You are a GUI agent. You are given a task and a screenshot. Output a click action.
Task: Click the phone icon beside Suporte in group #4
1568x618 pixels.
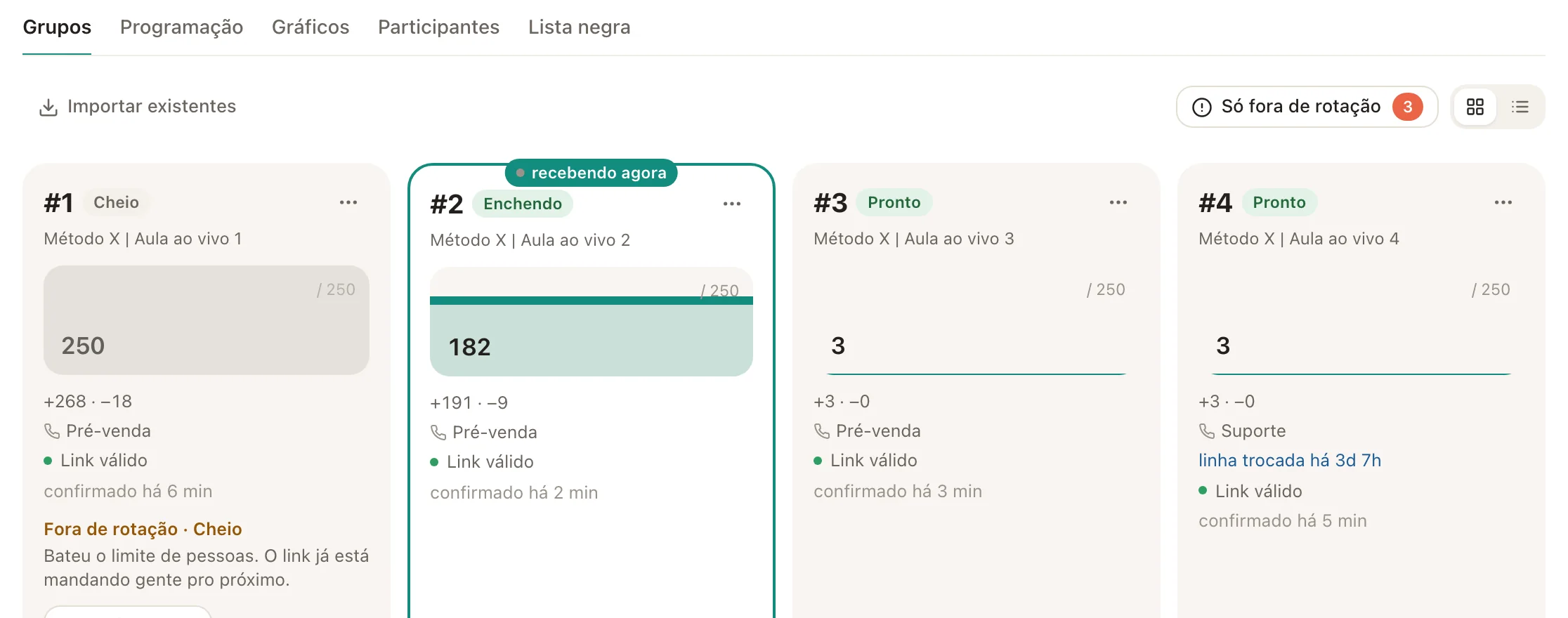click(1207, 430)
